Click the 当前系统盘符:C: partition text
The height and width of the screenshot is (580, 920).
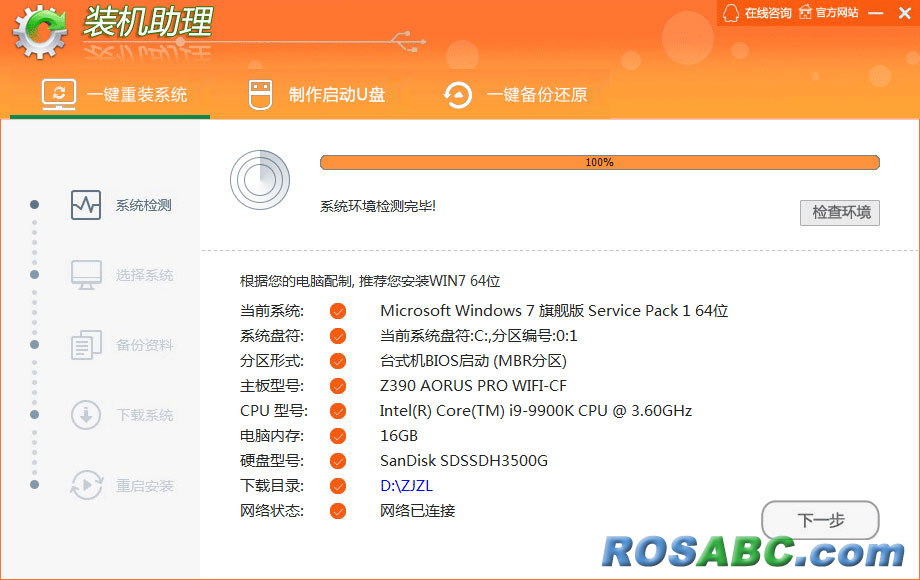[479, 335]
